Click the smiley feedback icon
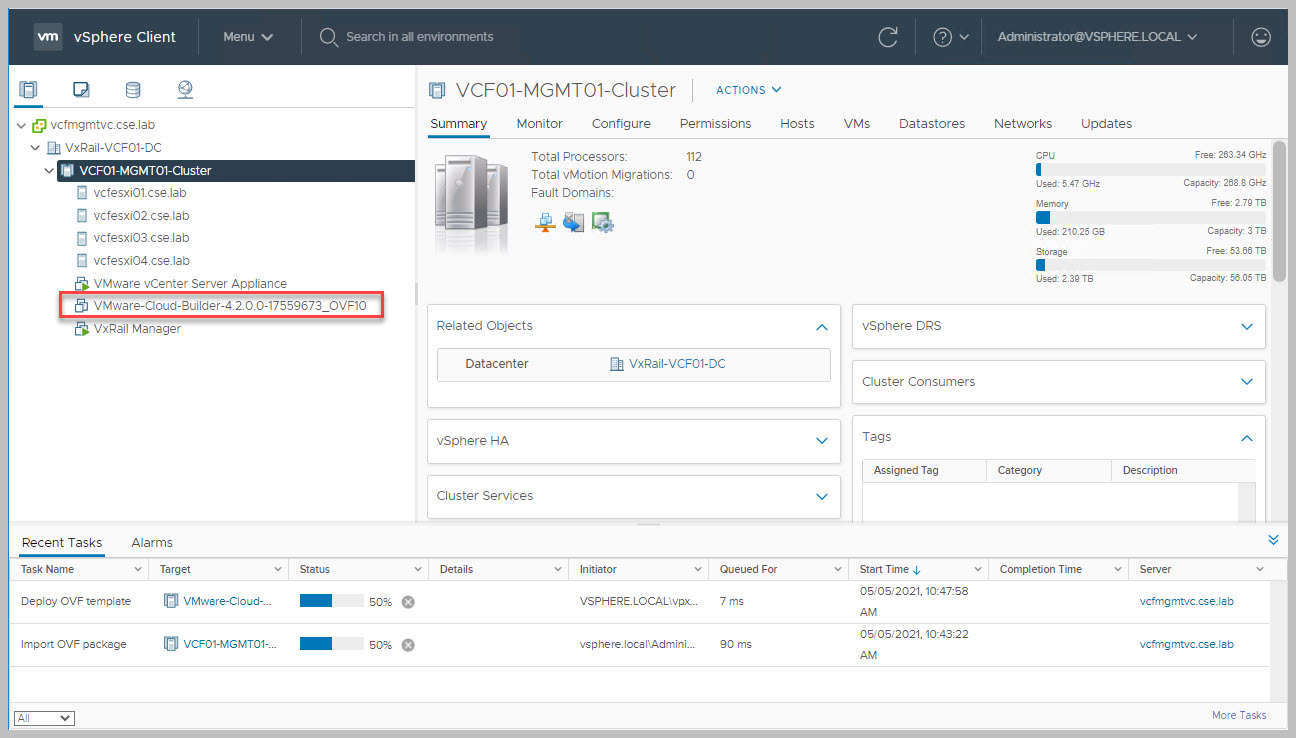The image size is (1296, 738). pos(1261,37)
